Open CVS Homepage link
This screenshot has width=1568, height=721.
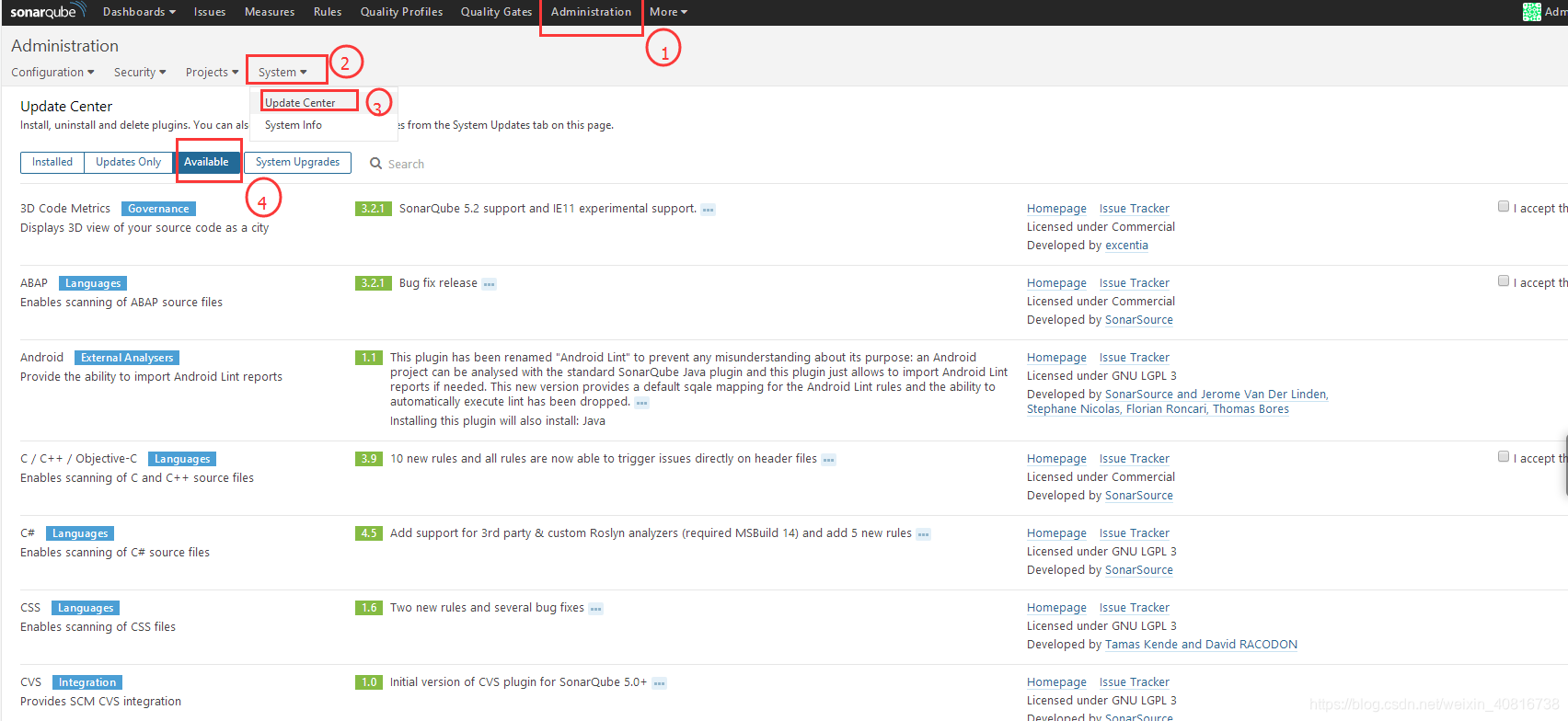(1056, 682)
